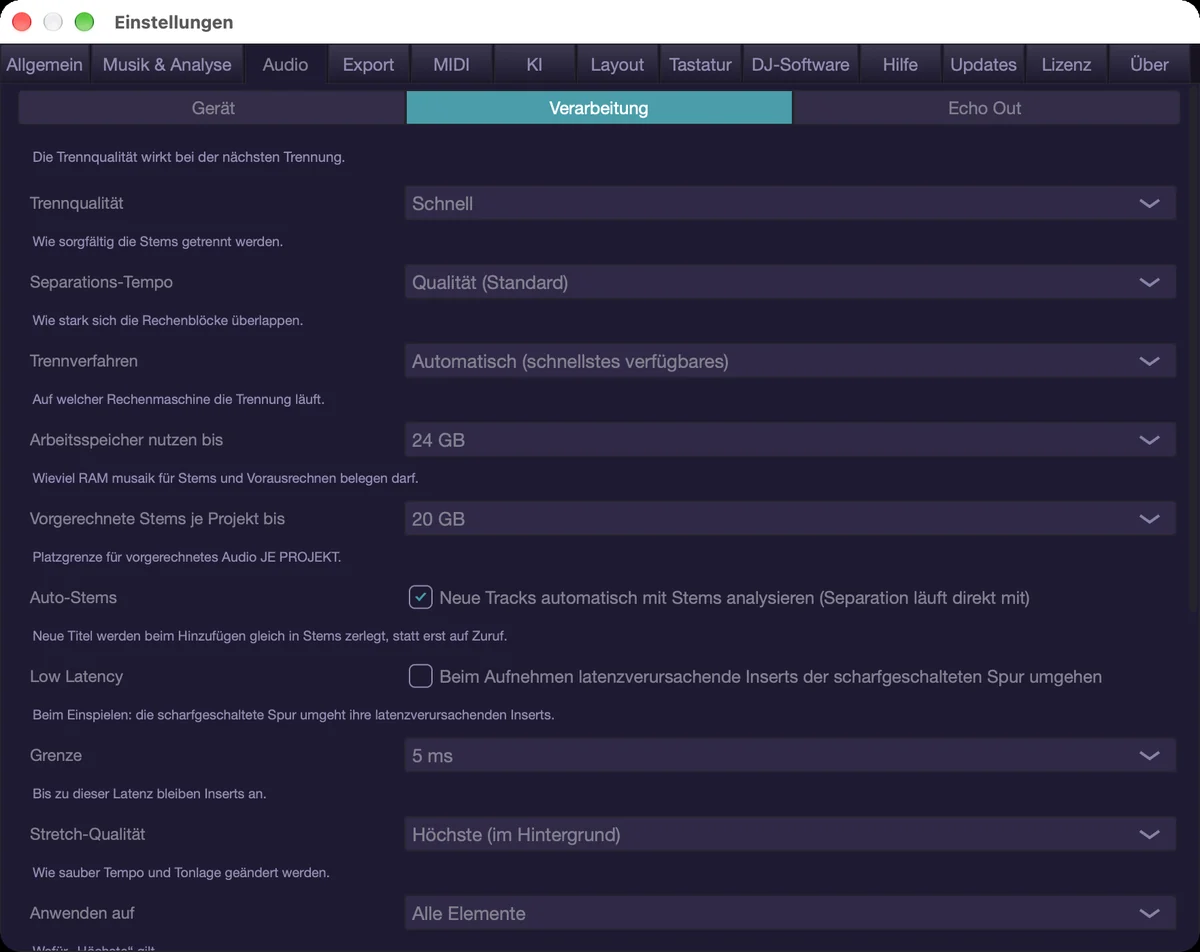Go to the Lizenz tab
This screenshot has height=952, width=1200.
tap(1066, 64)
